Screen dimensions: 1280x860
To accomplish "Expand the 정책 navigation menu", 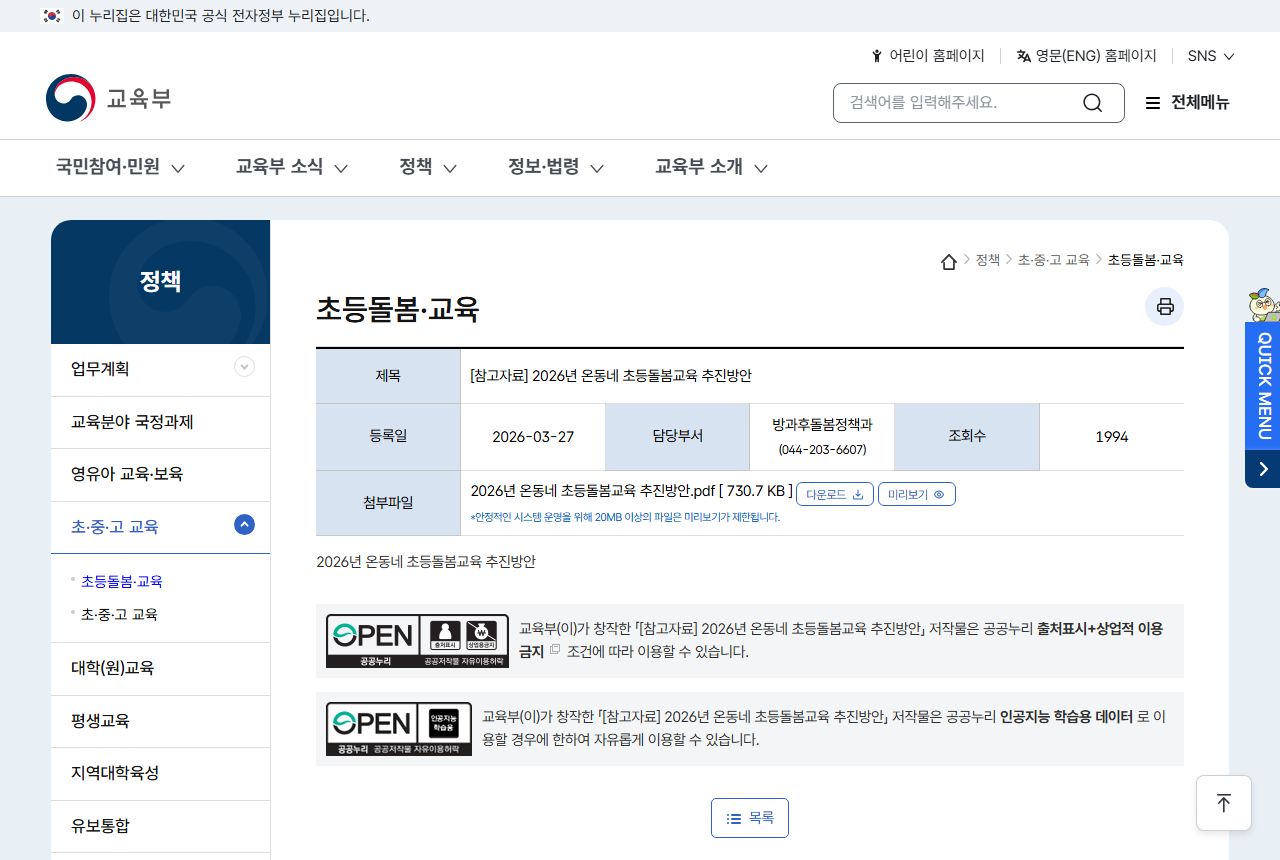I will click(428, 167).
